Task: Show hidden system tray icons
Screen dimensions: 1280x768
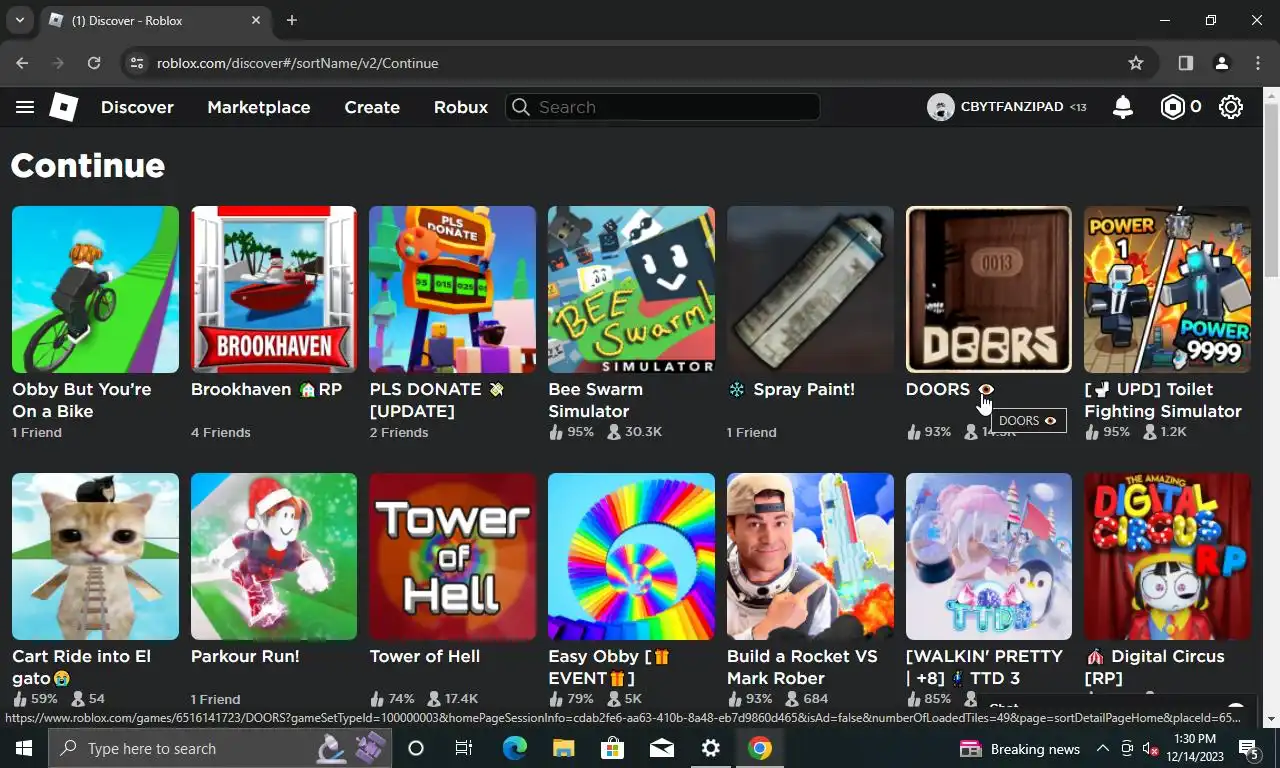Action: pos(1102,748)
